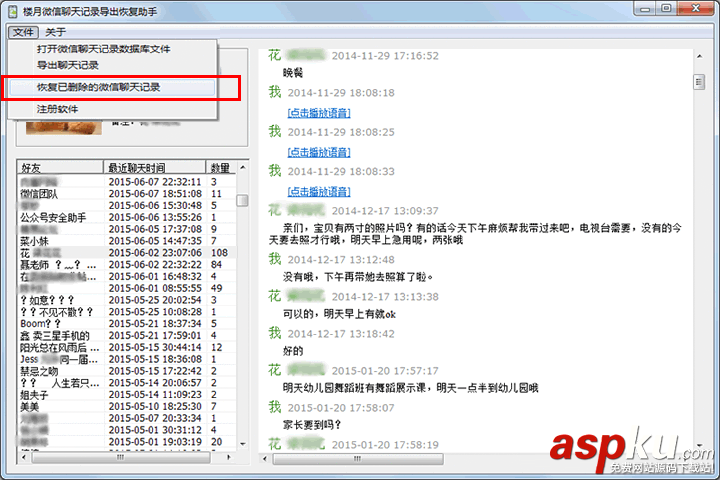
Task: Close the application window
Action: (x=695, y=9)
